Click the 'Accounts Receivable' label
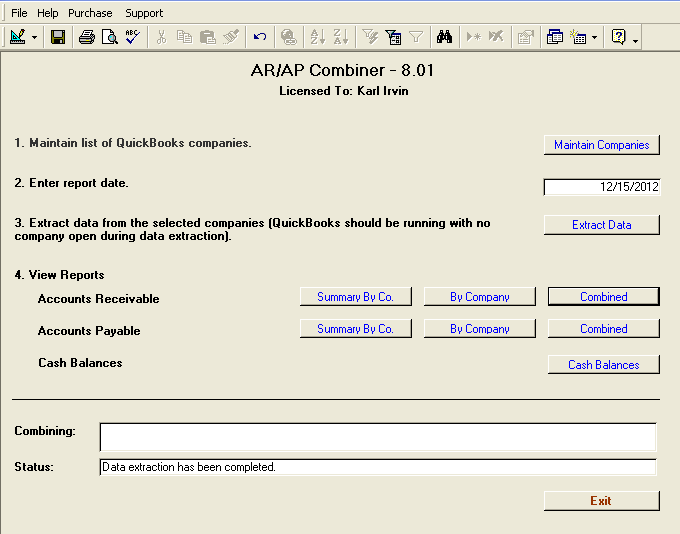The image size is (680, 534). pyautogui.click(x=98, y=299)
